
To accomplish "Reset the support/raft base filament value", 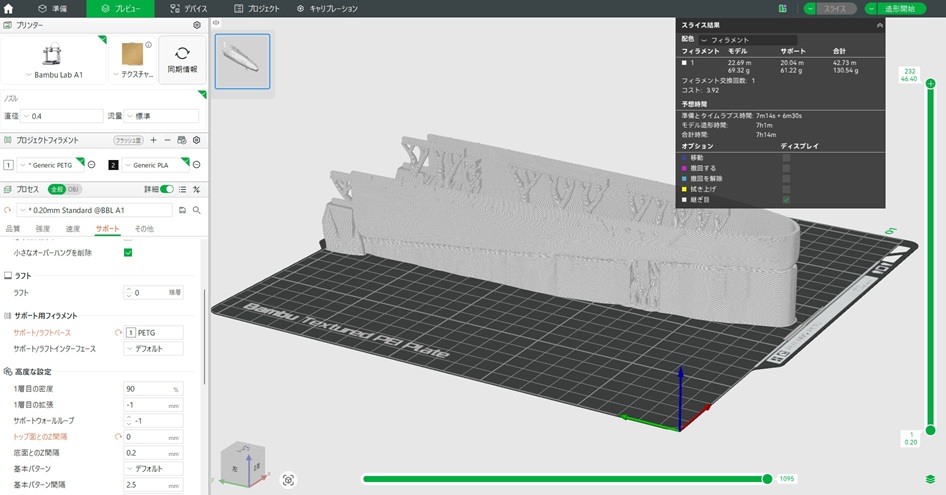I will 119,332.
